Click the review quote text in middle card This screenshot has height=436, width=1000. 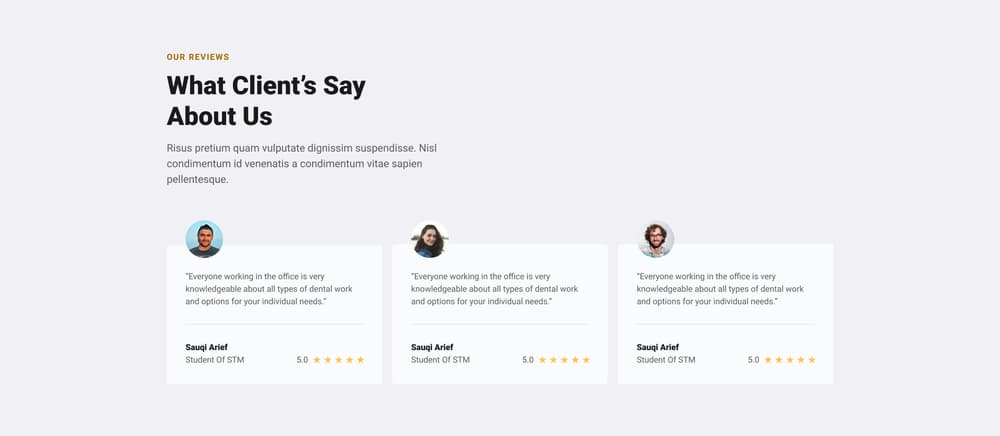495,289
